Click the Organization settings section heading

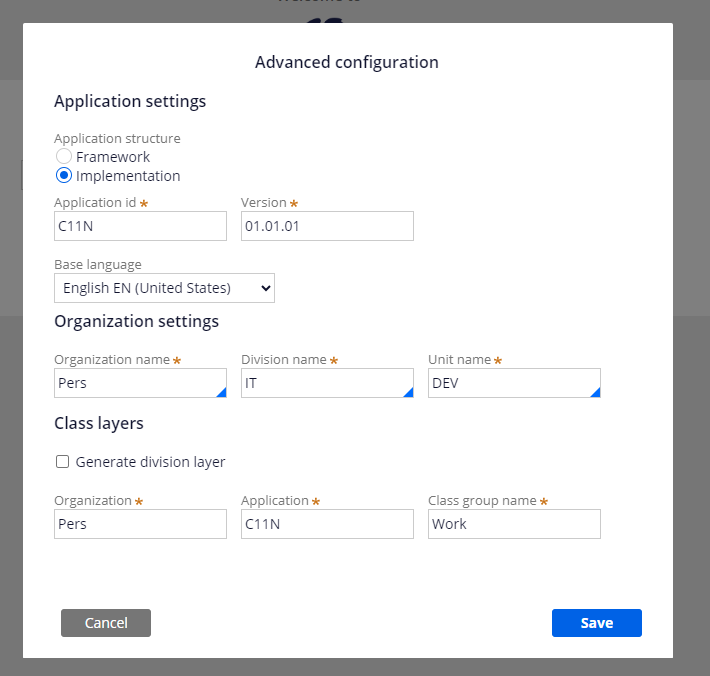pos(136,321)
